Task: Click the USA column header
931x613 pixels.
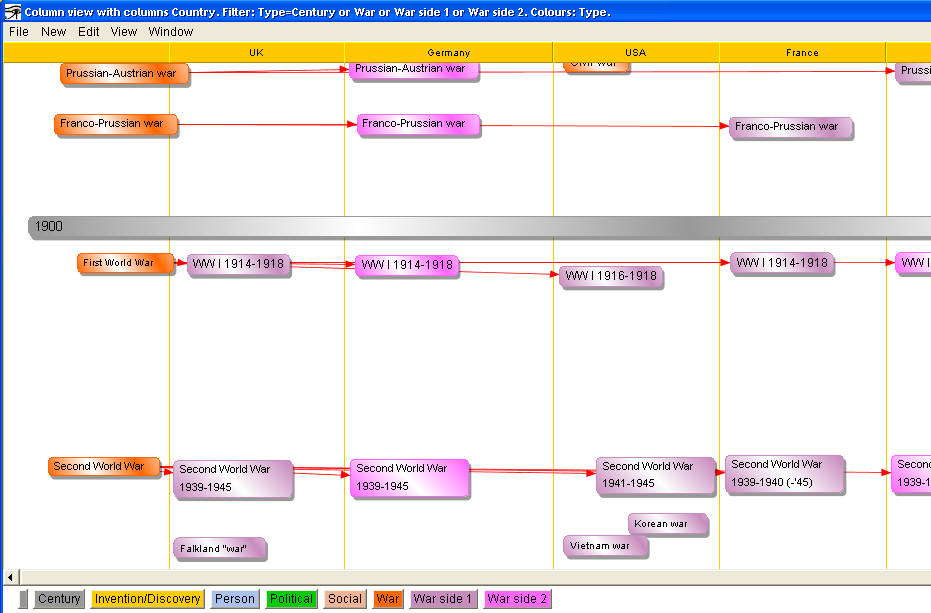Action: (635, 53)
